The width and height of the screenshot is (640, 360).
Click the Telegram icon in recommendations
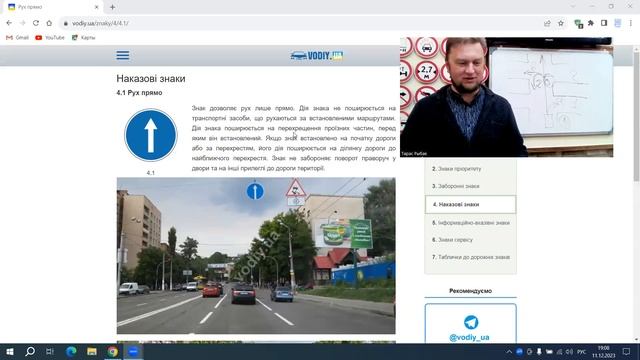click(x=471, y=322)
